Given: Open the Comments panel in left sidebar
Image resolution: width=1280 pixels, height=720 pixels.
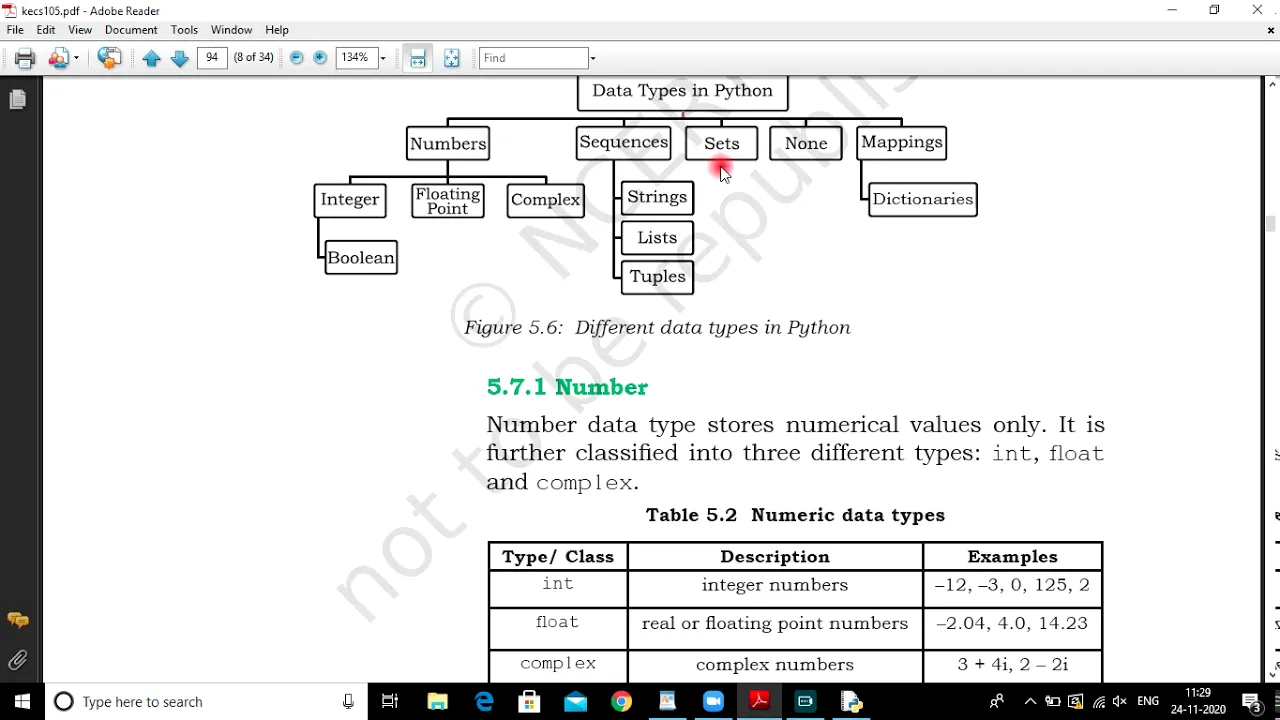Looking at the screenshot, I should (17, 621).
